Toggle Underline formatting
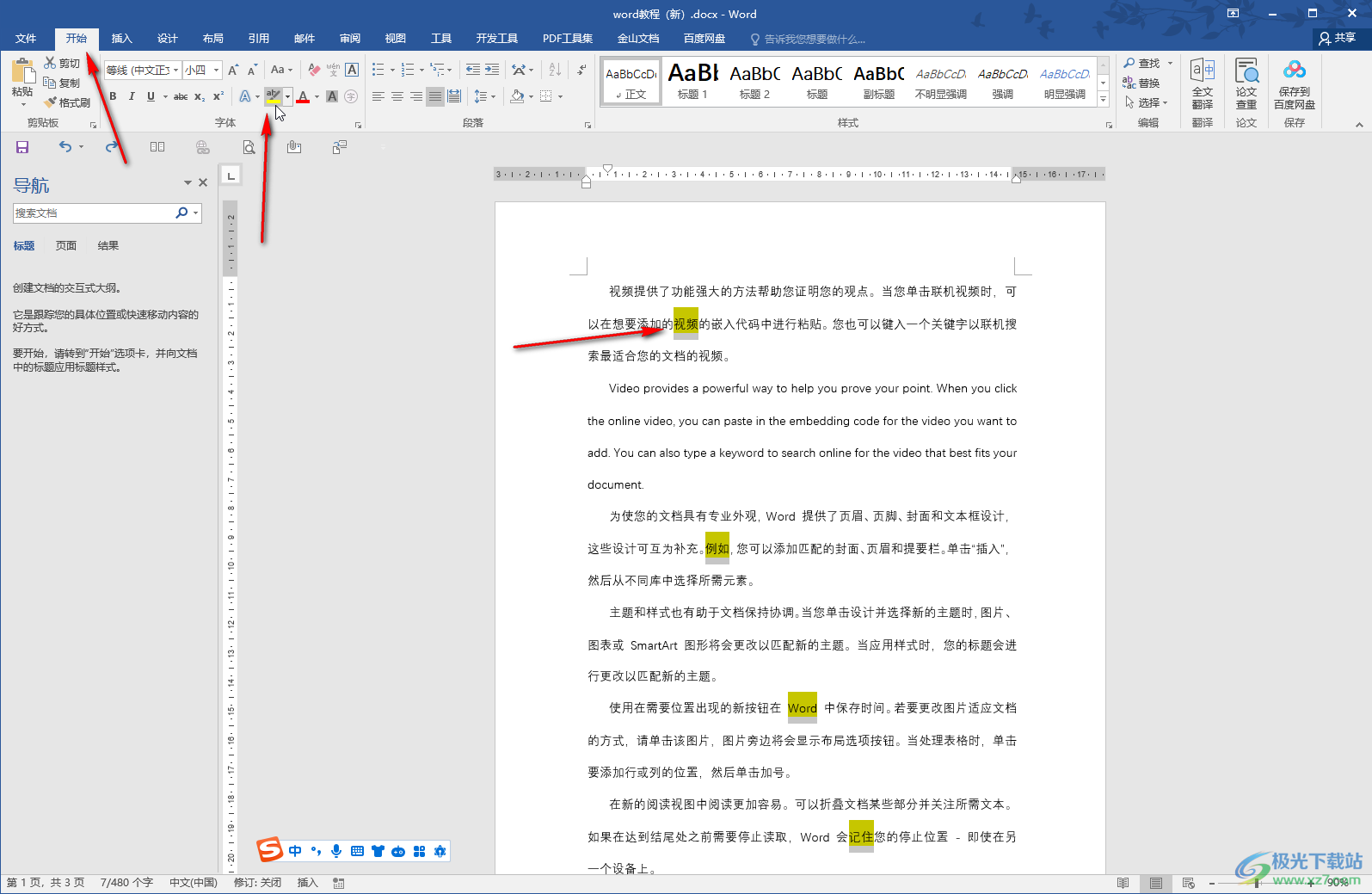The width and height of the screenshot is (1372, 894). tap(151, 96)
